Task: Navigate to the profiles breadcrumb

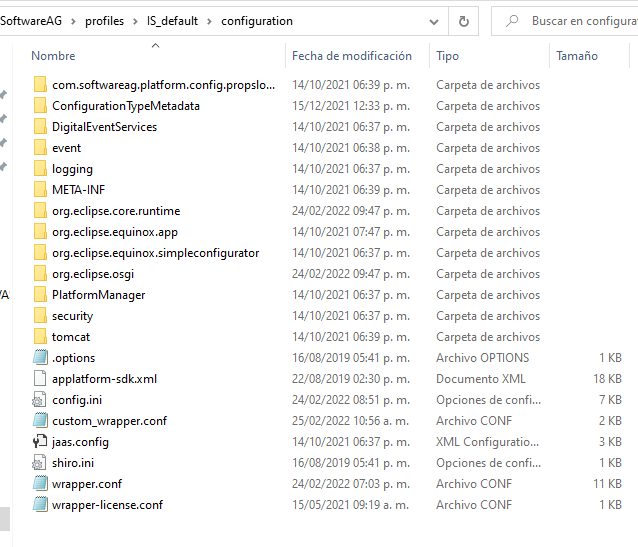Action: 104,21
